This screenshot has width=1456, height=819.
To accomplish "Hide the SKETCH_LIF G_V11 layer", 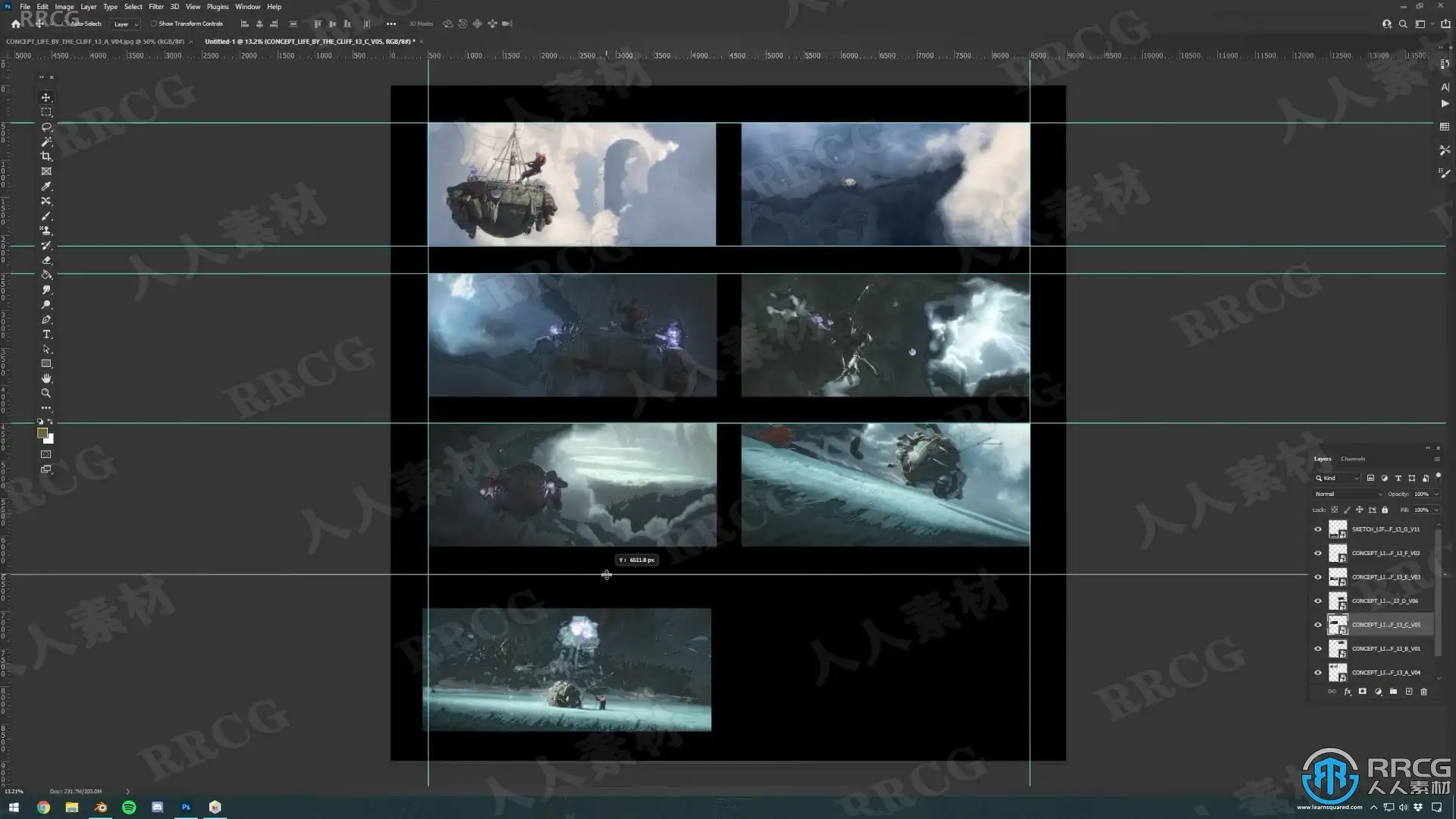I will tap(1318, 529).
